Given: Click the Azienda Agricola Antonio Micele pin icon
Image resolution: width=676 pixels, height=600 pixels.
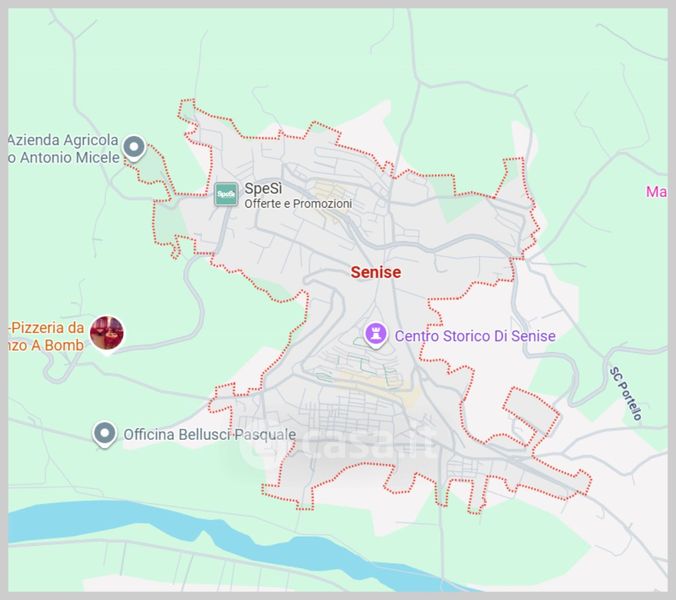Looking at the screenshot, I should point(134,149).
